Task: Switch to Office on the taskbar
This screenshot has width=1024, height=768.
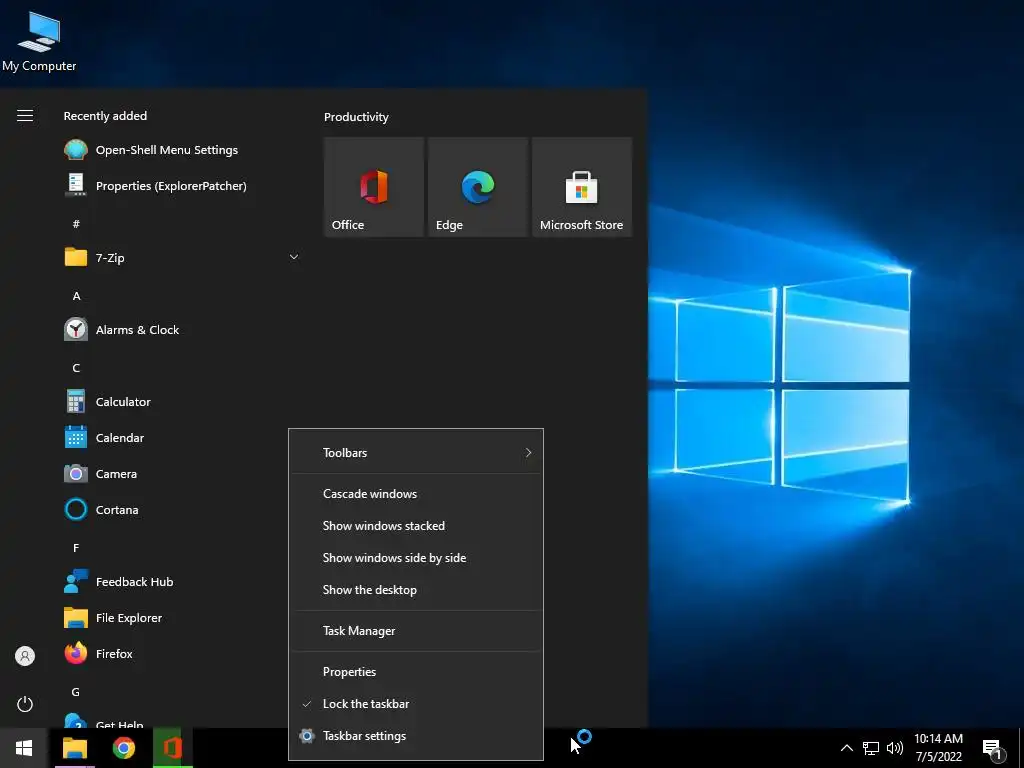Action: pyautogui.click(x=172, y=748)
